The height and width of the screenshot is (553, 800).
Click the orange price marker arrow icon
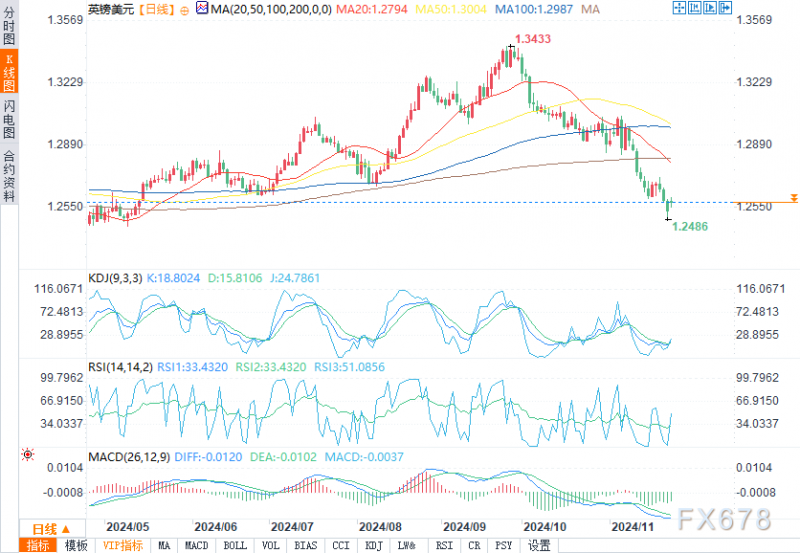coord(794,198)
